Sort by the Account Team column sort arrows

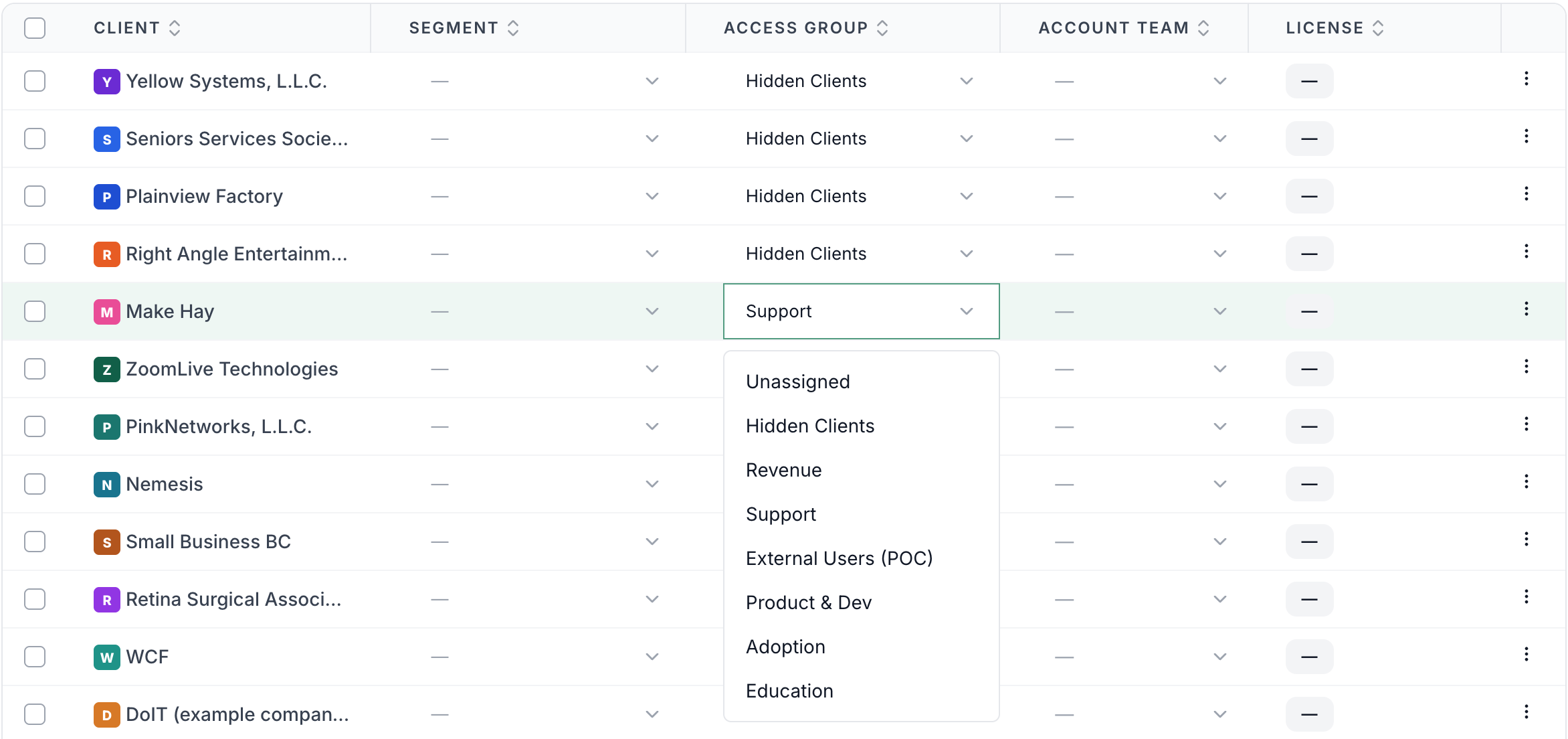click(1203, 28)
